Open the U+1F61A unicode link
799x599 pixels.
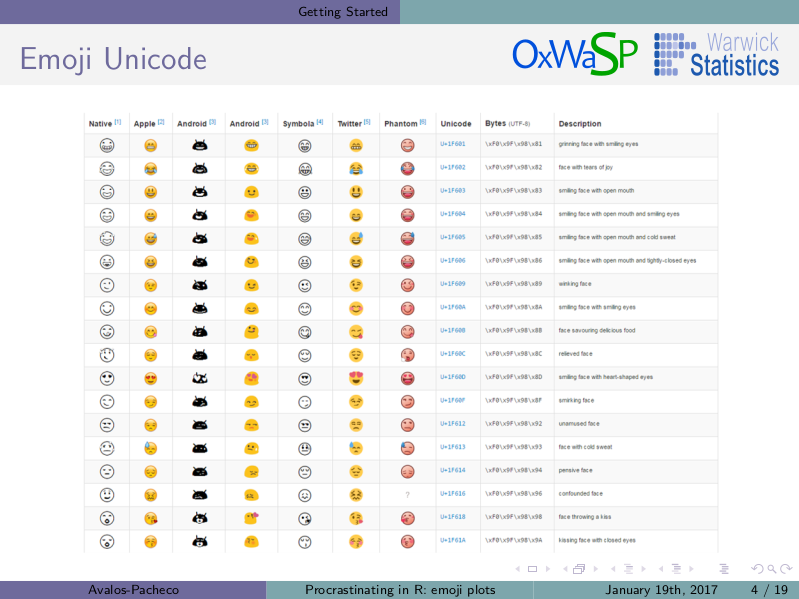(452, 540)
